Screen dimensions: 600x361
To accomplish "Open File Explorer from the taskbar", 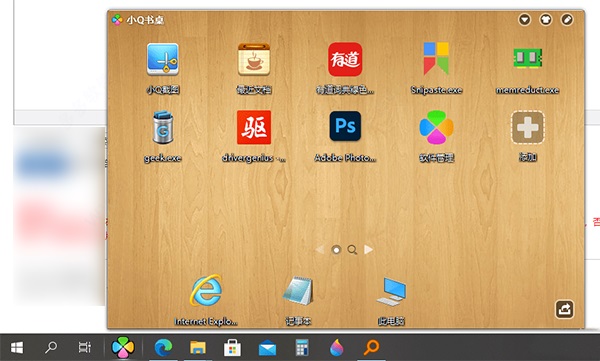I will (198, 348).
